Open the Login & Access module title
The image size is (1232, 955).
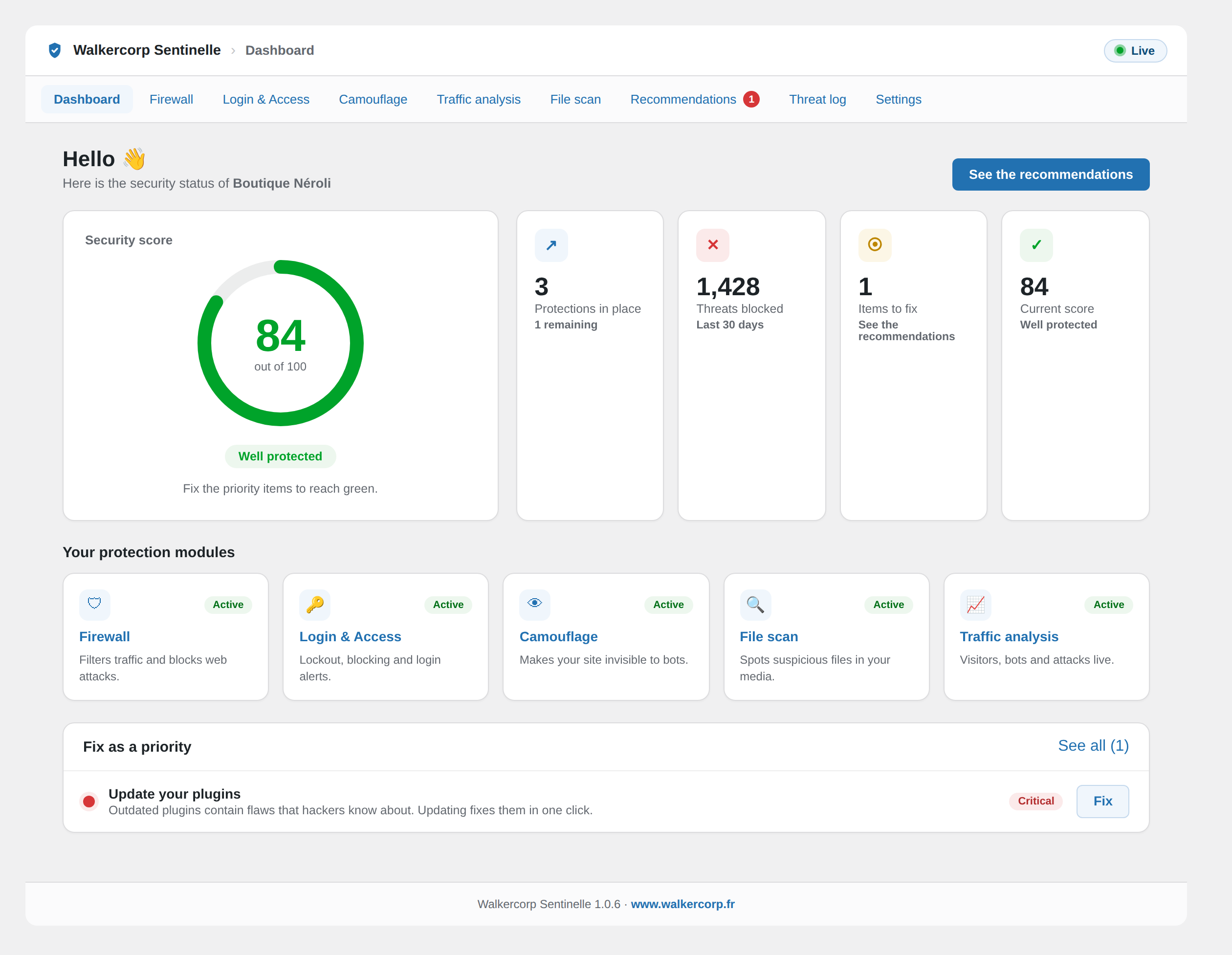click(350, 636)
